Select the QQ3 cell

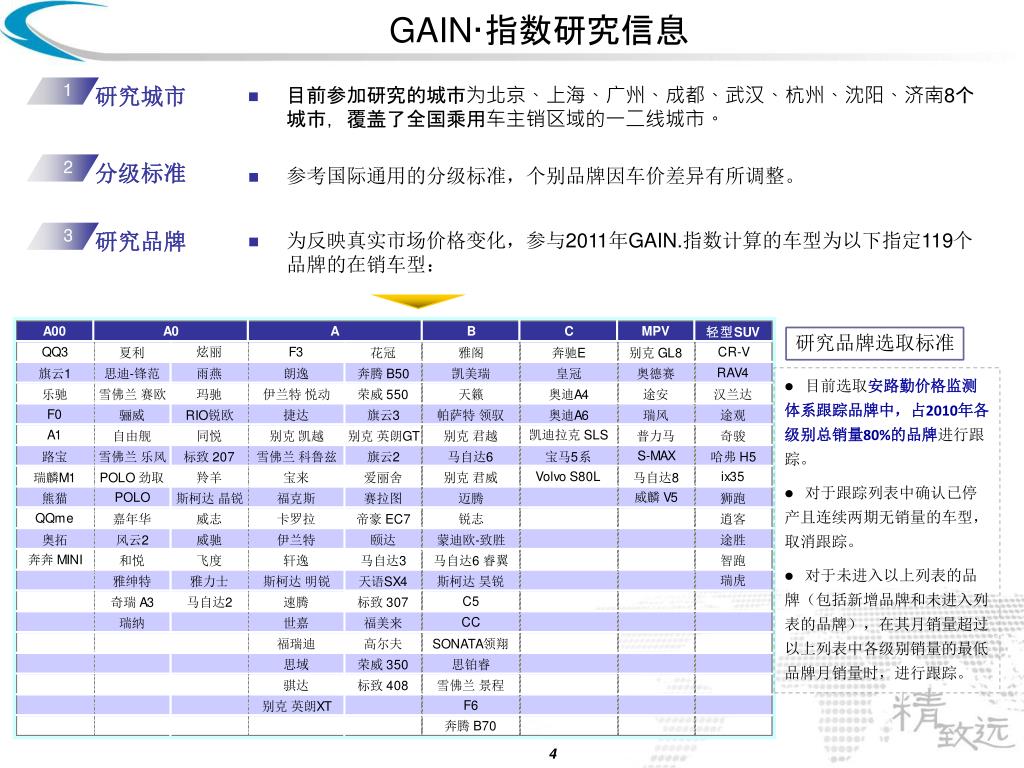(x=55, y=352)
